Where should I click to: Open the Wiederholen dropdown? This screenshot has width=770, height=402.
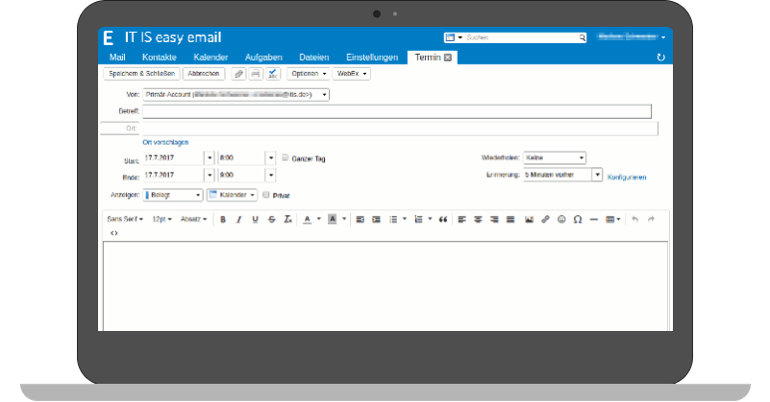554,158
